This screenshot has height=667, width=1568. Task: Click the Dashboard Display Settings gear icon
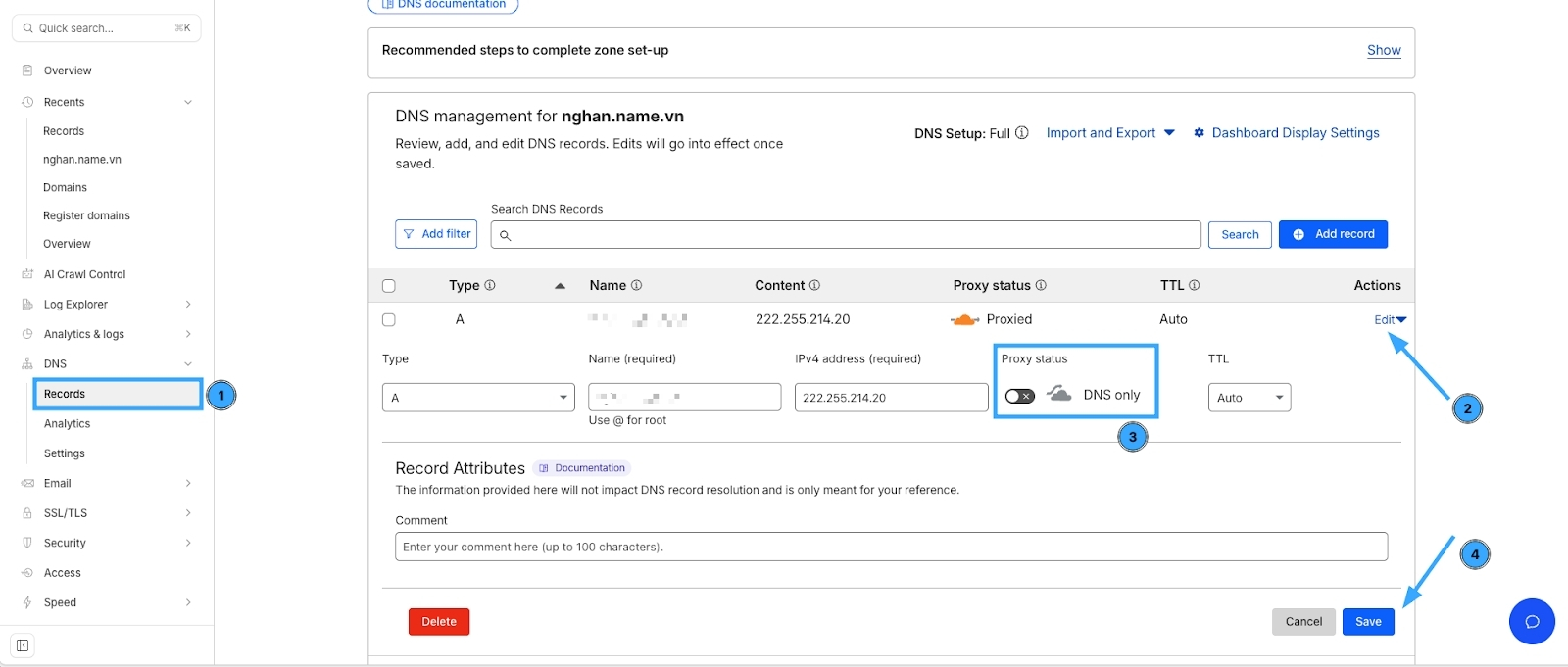[x=1199, y=133]
